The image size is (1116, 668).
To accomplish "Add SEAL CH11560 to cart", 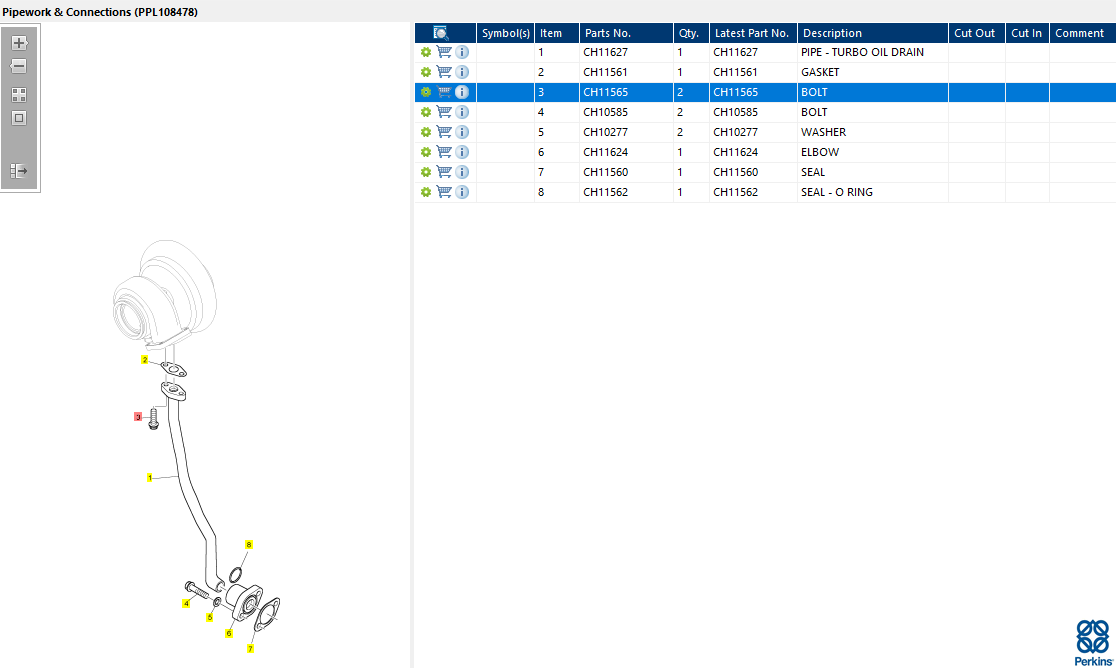I will click(x=444, y=171).
